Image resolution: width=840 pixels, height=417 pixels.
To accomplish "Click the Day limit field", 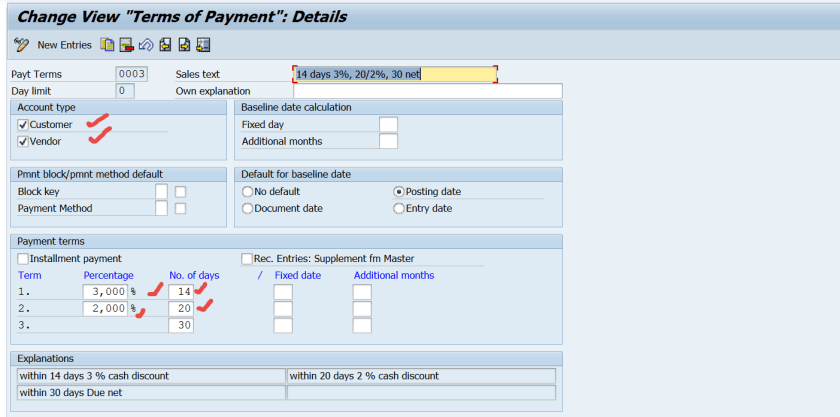I will tap(125, 91).
